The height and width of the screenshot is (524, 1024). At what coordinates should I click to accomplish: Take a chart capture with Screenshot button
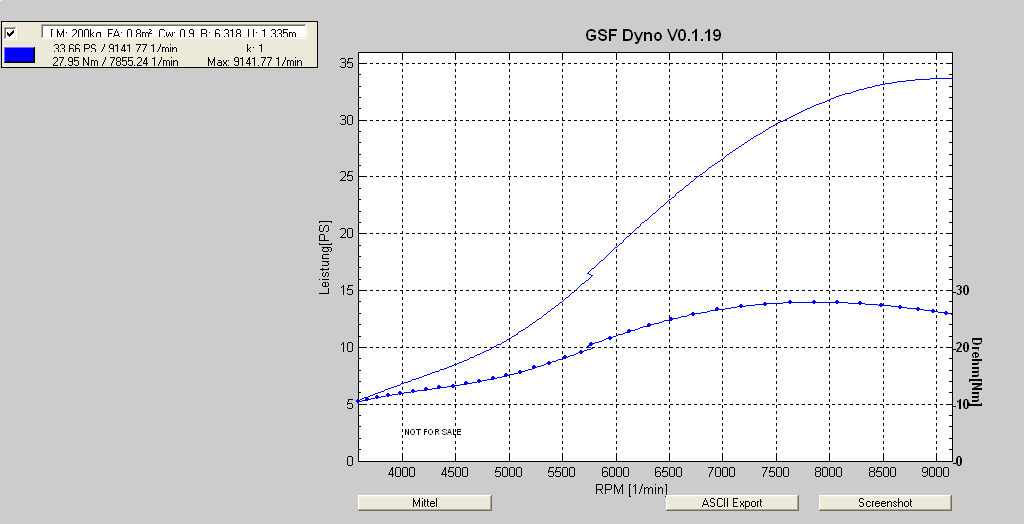884,502
